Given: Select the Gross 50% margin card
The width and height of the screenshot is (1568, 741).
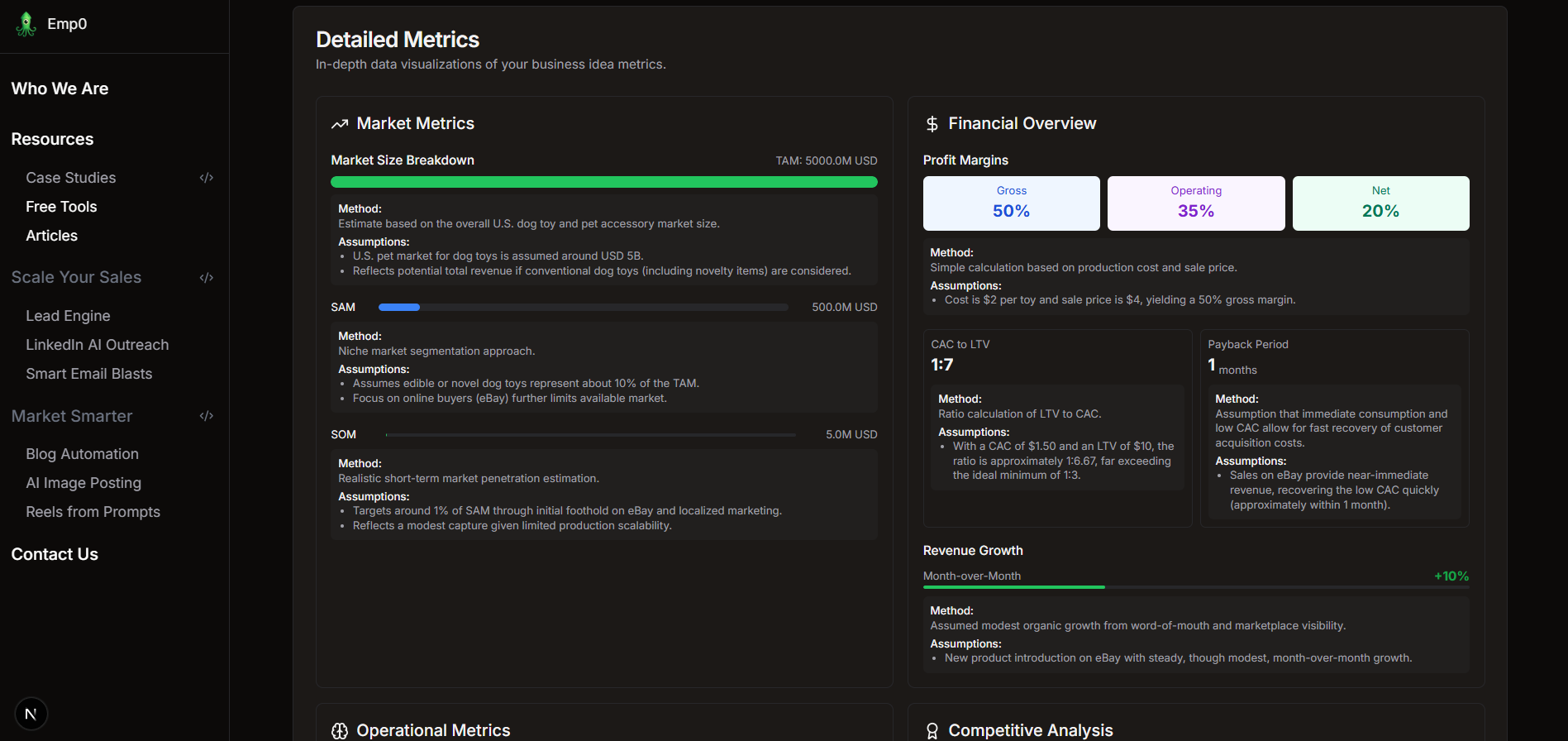Looking at the screenshot, I should [1012, 203].
